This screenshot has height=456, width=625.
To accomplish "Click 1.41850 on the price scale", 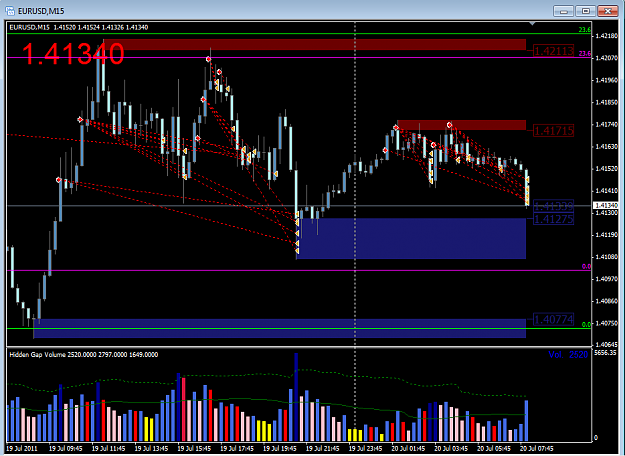I will click(606, 102).
